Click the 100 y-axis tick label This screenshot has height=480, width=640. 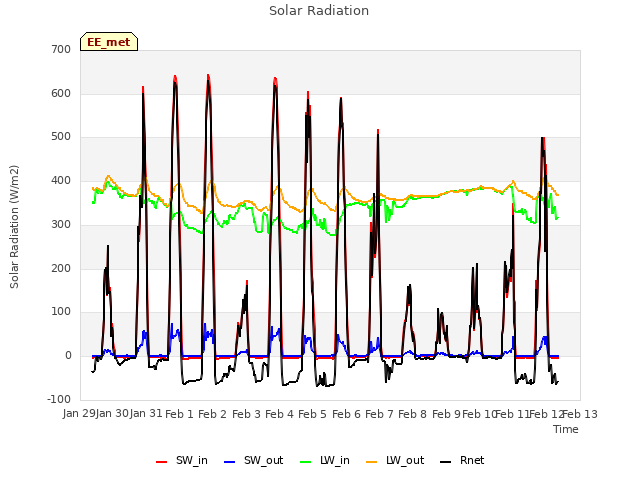tap(61, 312)
